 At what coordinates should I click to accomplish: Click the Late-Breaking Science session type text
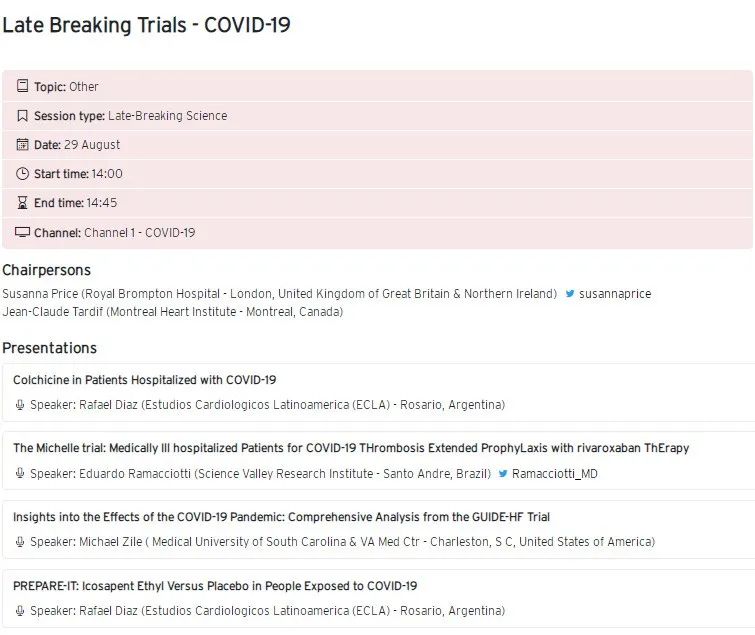tap(167, 116)
